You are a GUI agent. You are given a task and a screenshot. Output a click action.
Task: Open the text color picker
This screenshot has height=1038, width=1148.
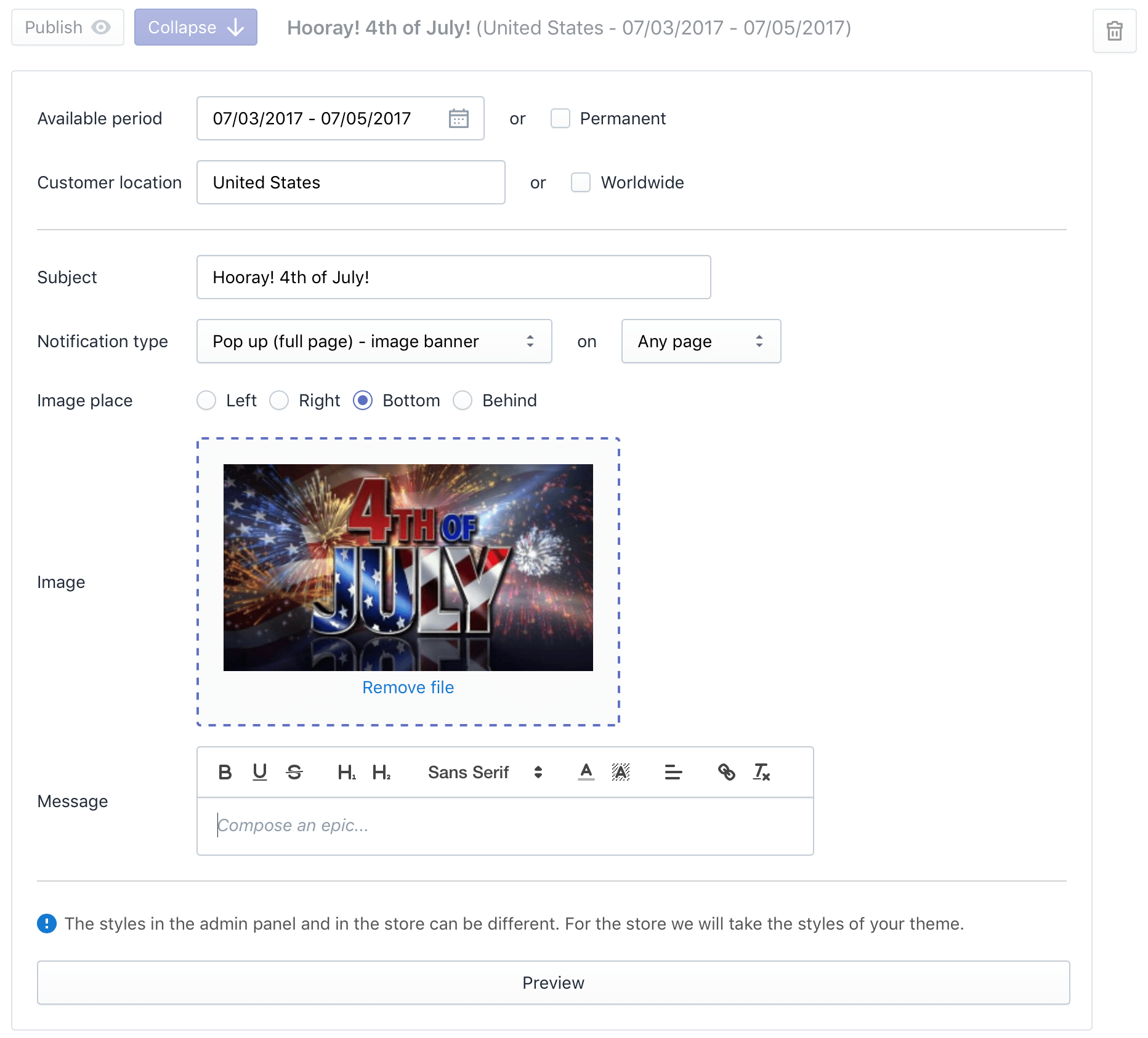pos(586,772)
